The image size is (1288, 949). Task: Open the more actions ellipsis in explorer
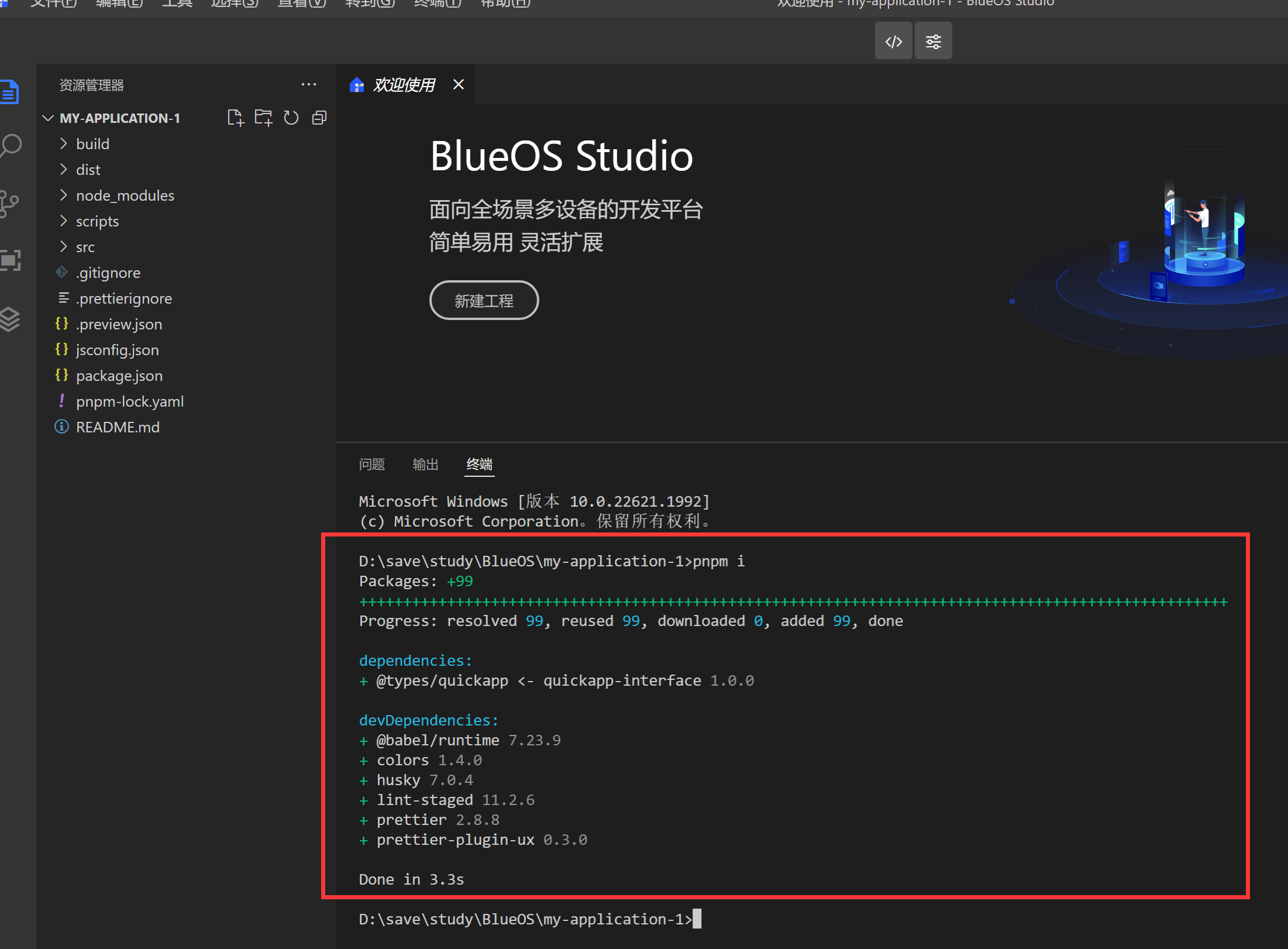(309, 84)
